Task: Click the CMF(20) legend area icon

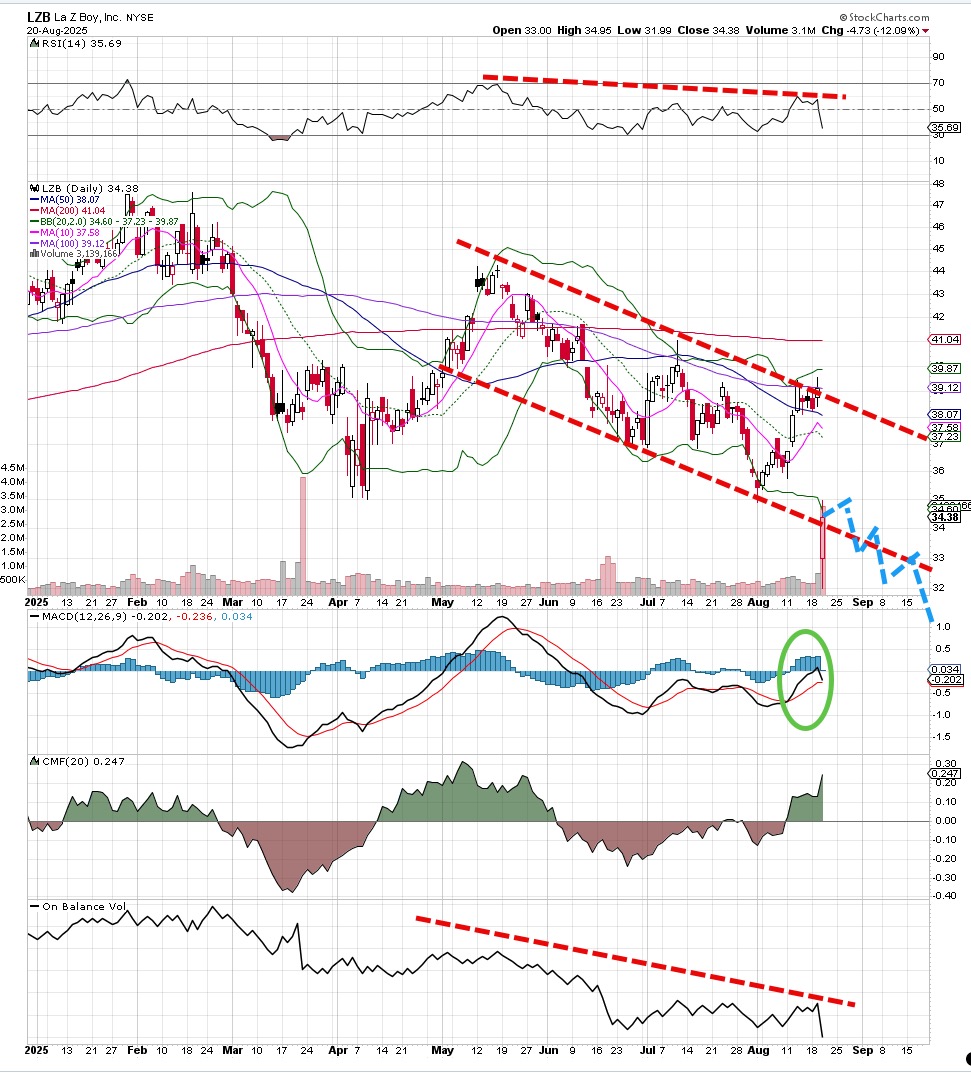Action: tap(33, 762)
